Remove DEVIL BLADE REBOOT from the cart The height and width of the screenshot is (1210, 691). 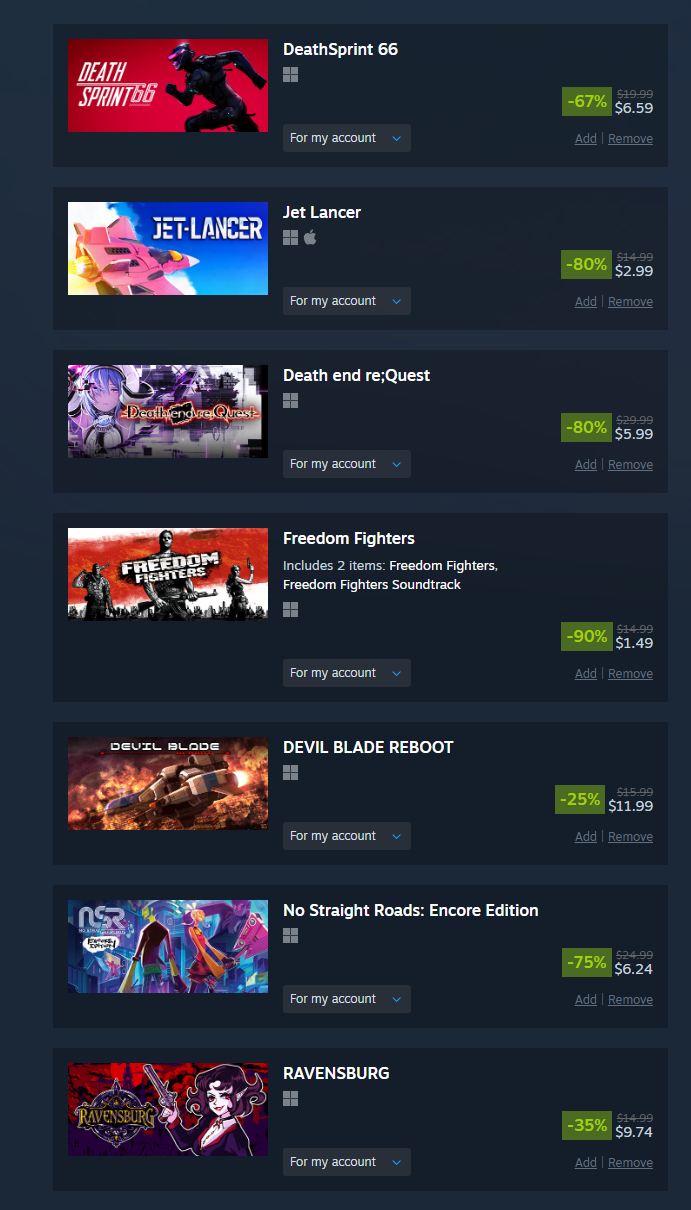(x=630, y=837)
